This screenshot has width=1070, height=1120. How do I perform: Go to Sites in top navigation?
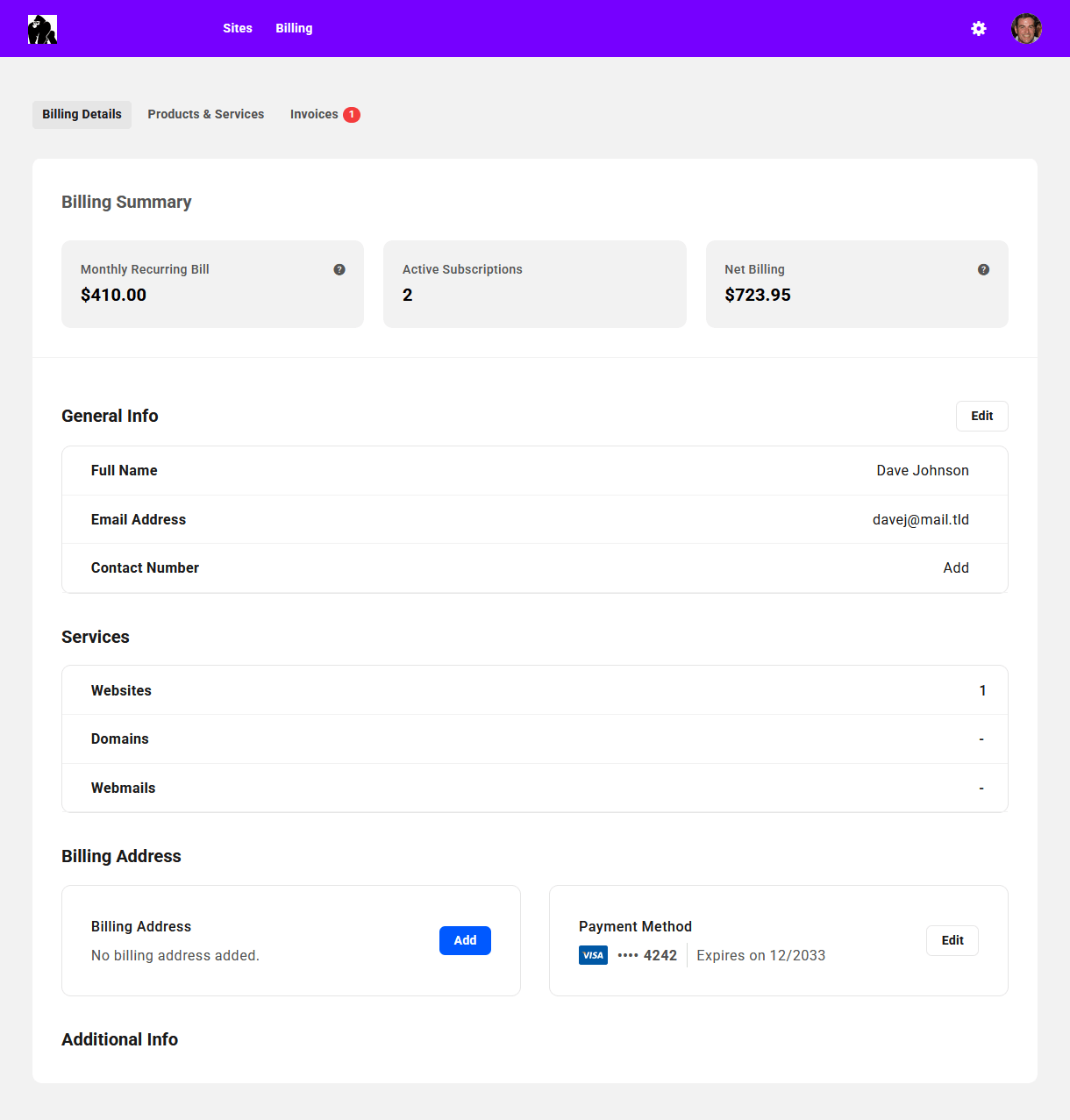click(237, 28)
